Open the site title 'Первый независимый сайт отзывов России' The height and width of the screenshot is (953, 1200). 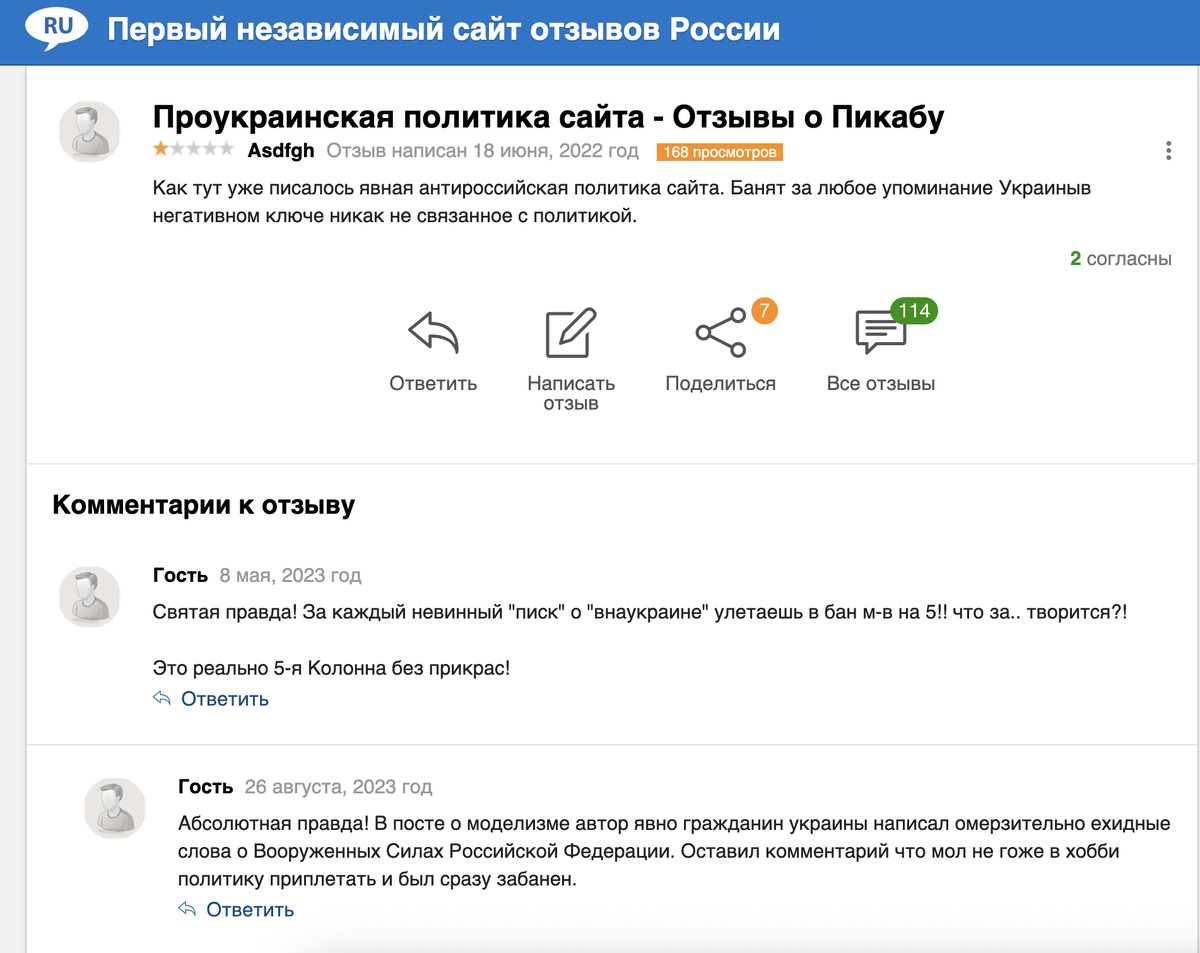coord(443,29)
